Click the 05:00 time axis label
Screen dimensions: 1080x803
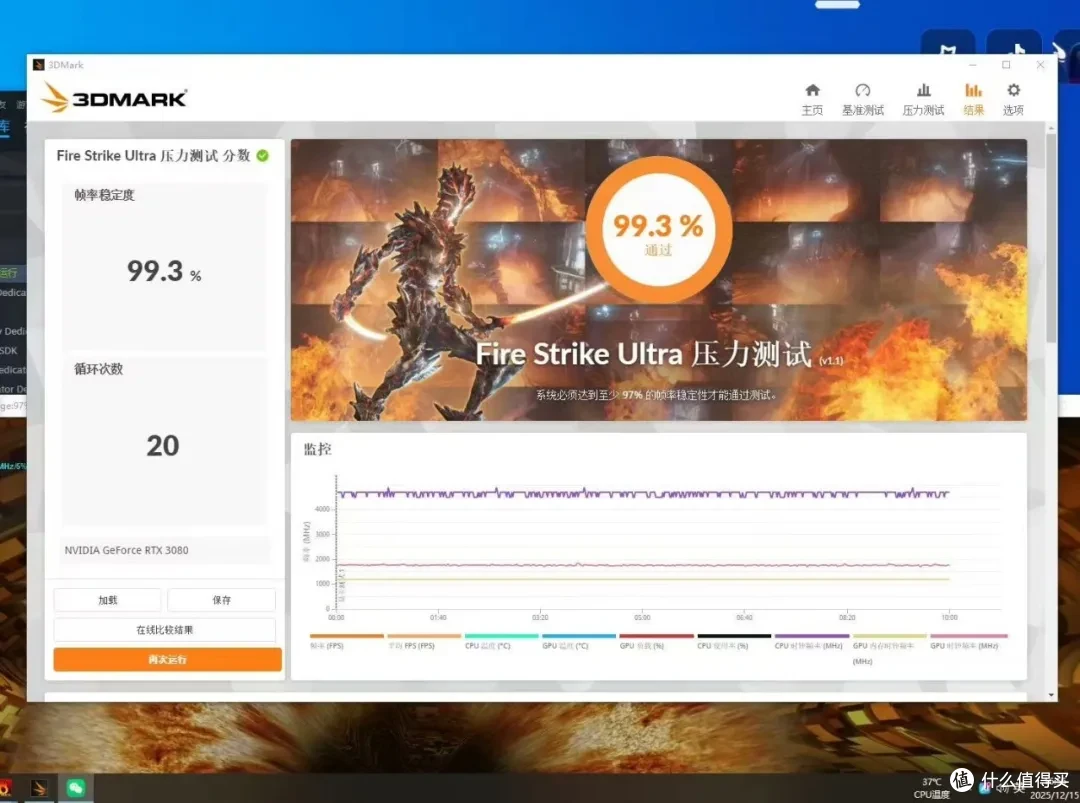pyautogui.click(x=642, y=618)
